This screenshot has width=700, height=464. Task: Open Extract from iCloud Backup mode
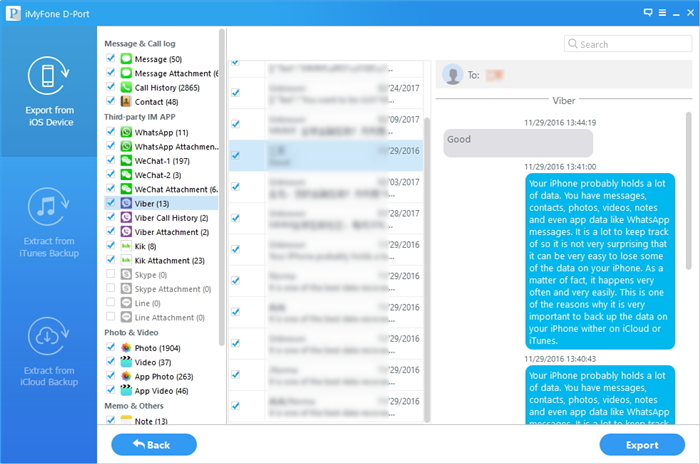coord(49,352)
